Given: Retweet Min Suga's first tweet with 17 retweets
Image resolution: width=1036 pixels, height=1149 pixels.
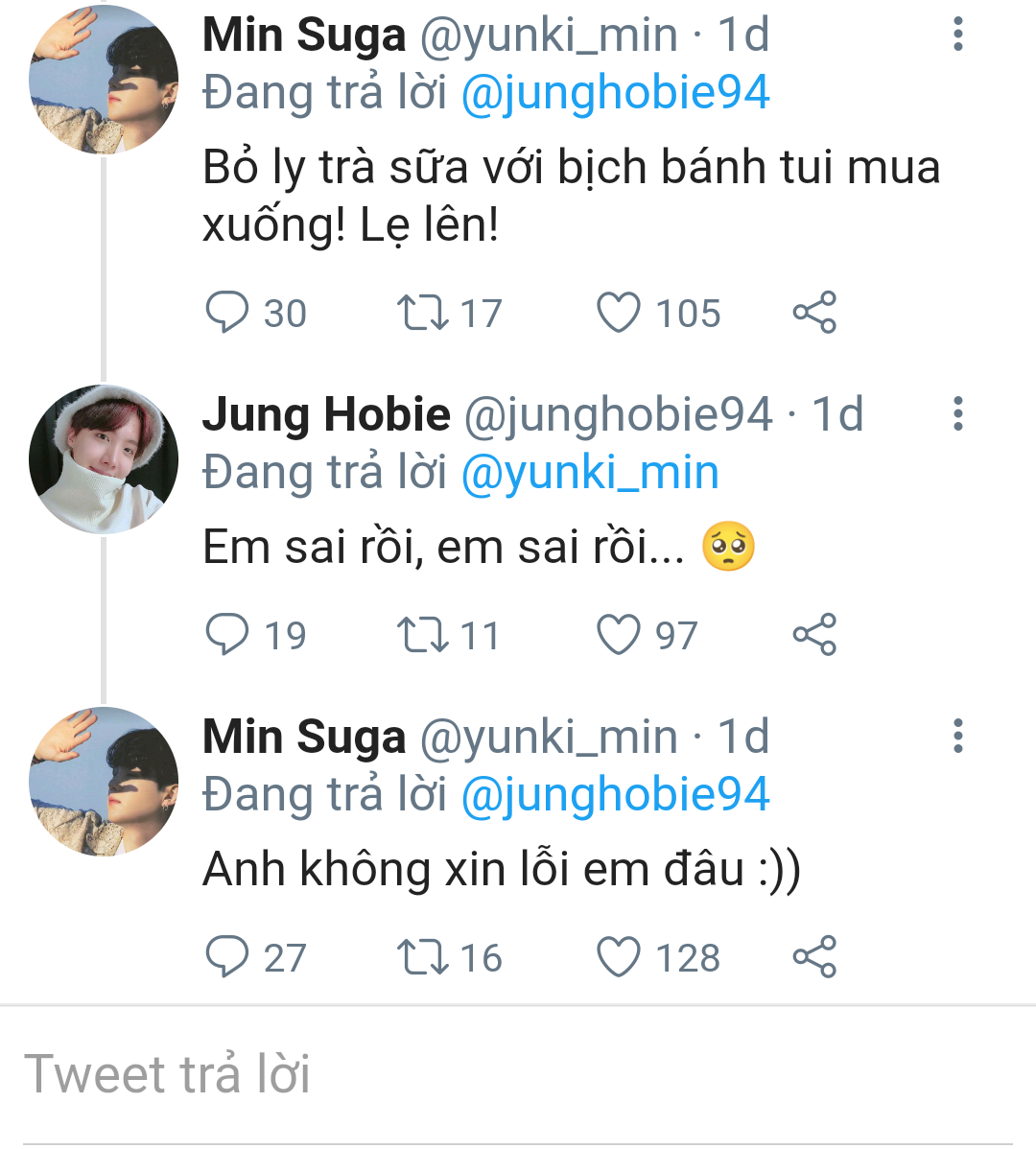Looking at the screenshot, I should pyautogui.click(x=422, y=313).
